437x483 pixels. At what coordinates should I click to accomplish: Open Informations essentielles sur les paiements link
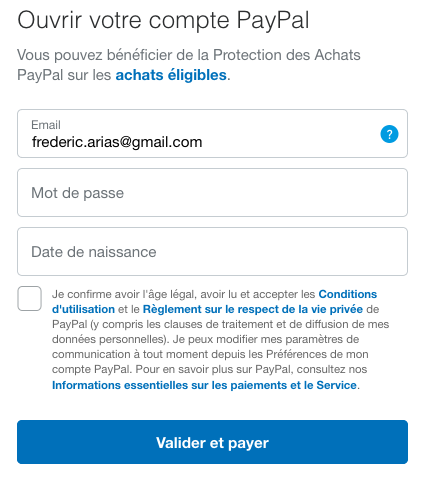[x=204, y=385]
